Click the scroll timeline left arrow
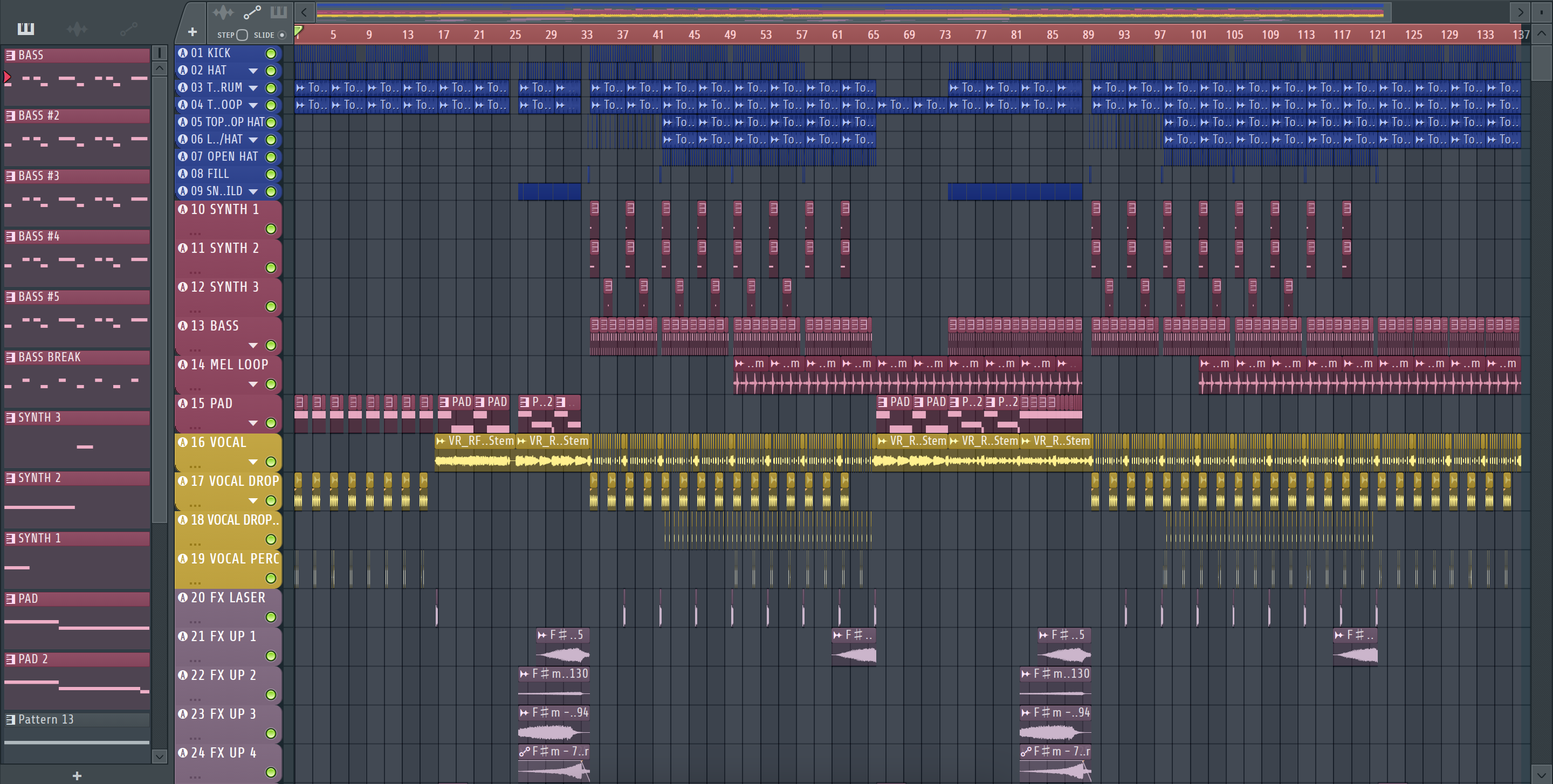1553x784 pixels. coord(304,11)
